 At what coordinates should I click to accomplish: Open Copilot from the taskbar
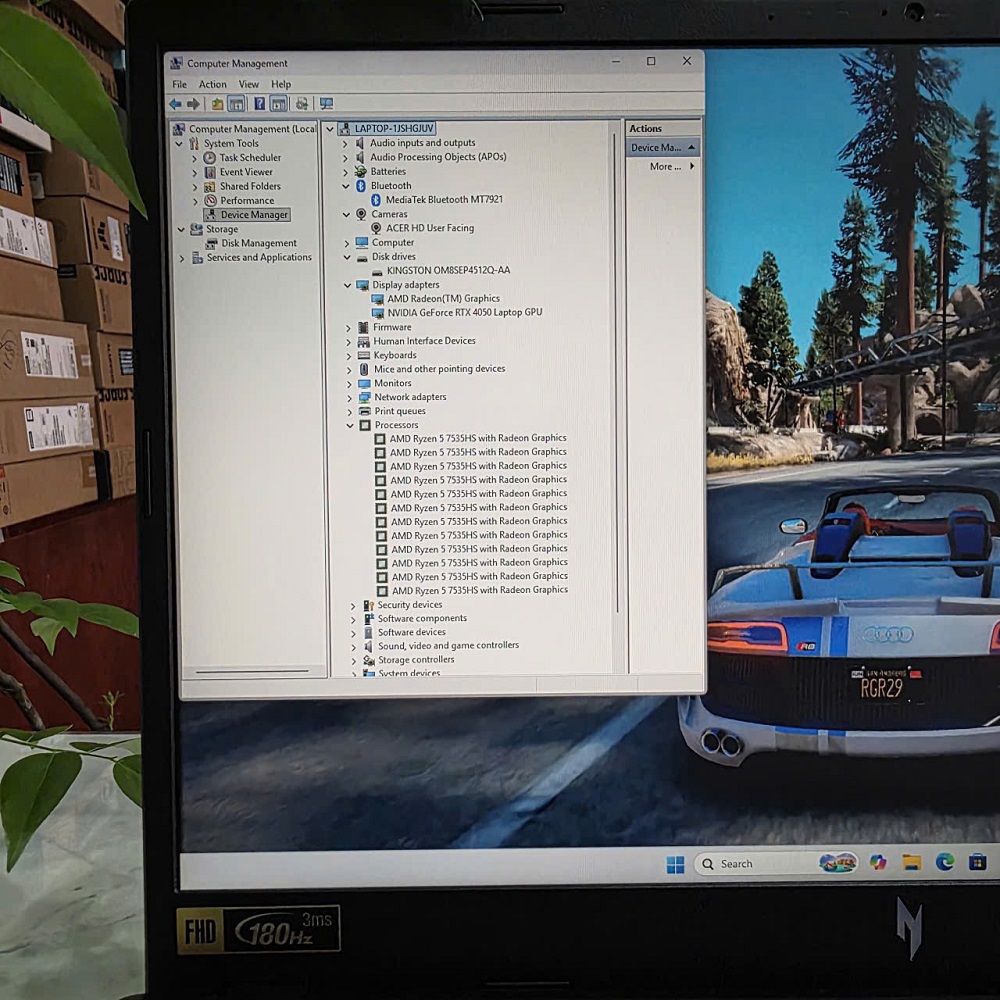coord(878,863)
